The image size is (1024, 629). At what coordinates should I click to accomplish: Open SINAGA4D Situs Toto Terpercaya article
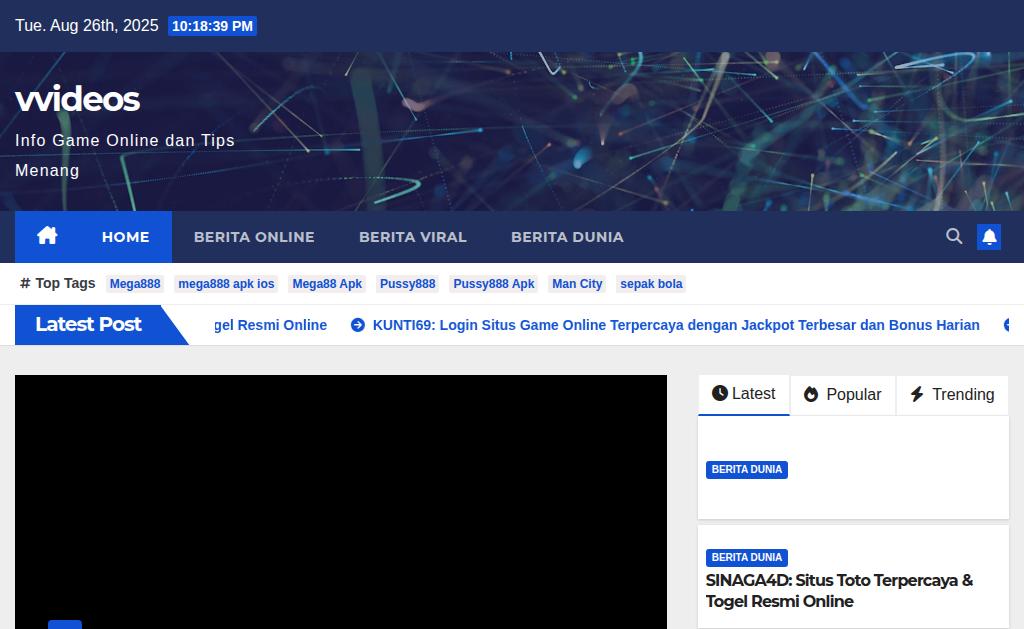click(x=839, y=590)
